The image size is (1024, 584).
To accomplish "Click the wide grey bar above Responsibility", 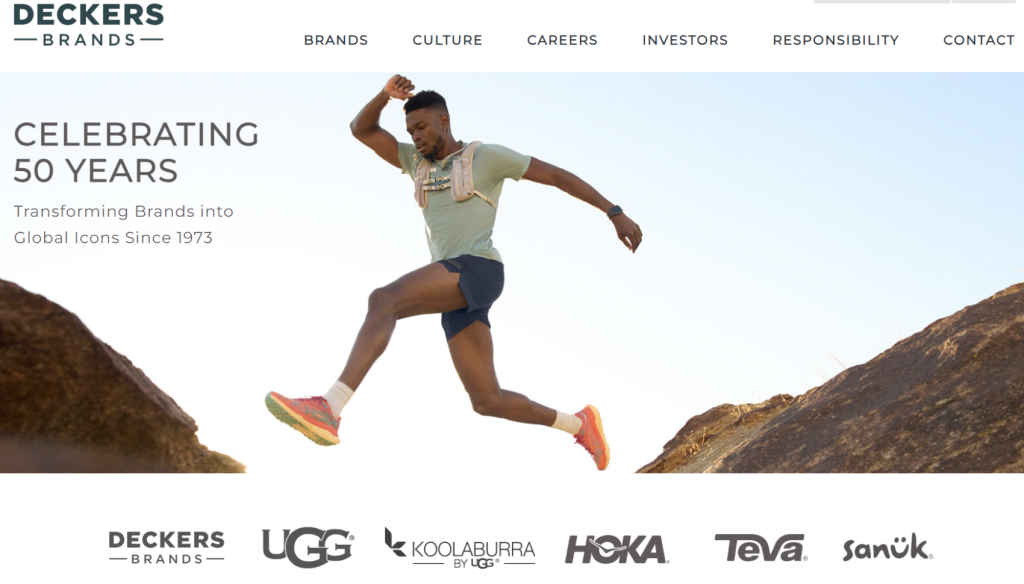I will click(x=881, y=1).
